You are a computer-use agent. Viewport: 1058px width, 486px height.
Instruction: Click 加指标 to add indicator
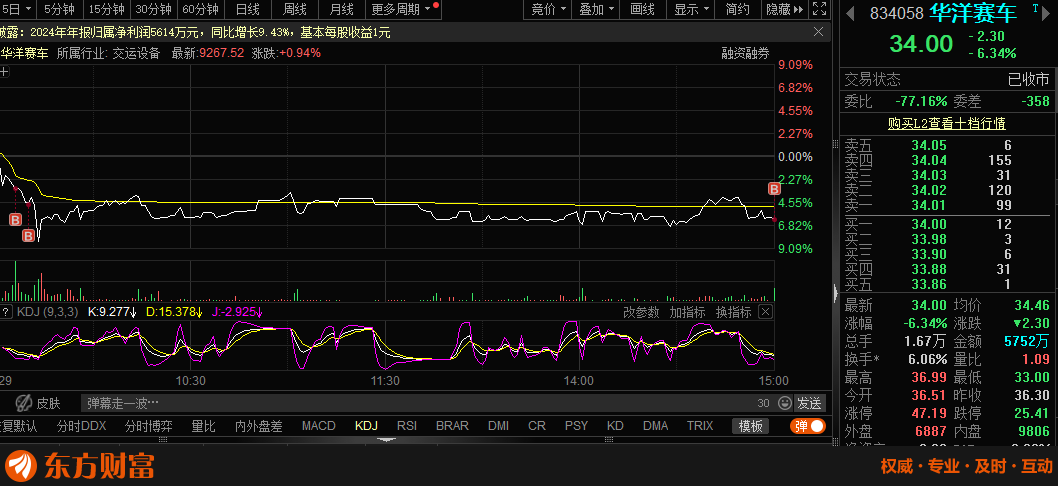click(x=687, y=312)
